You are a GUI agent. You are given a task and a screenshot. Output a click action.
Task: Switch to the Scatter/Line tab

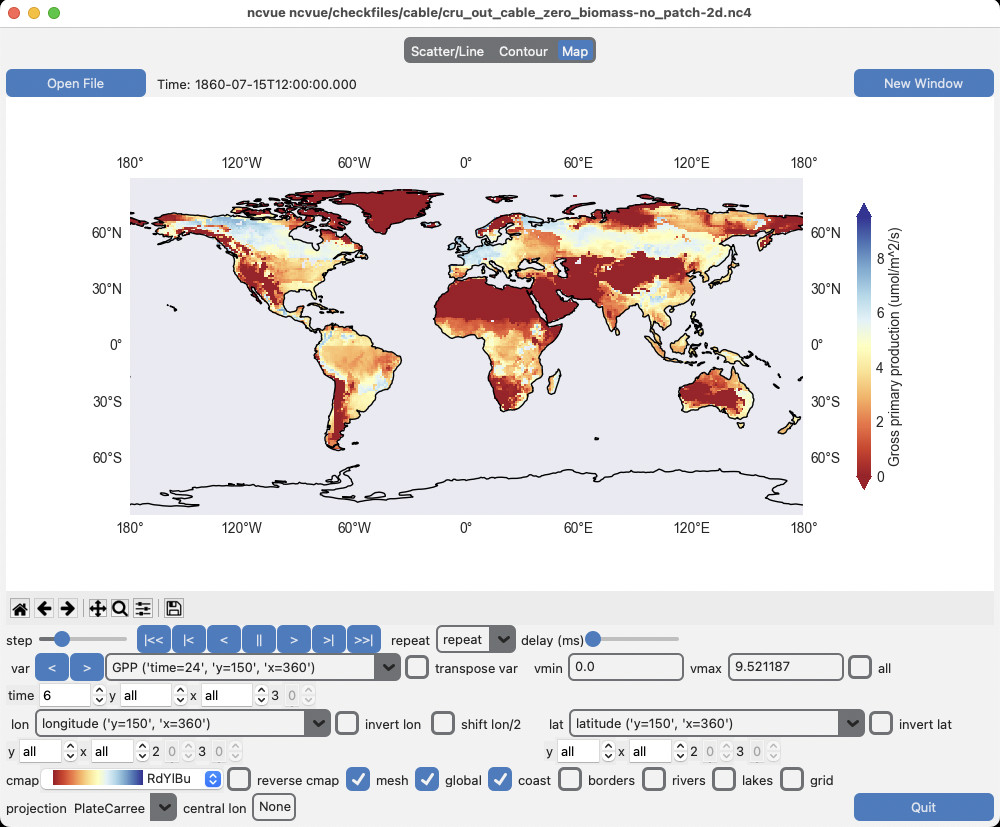click(447, 51)
